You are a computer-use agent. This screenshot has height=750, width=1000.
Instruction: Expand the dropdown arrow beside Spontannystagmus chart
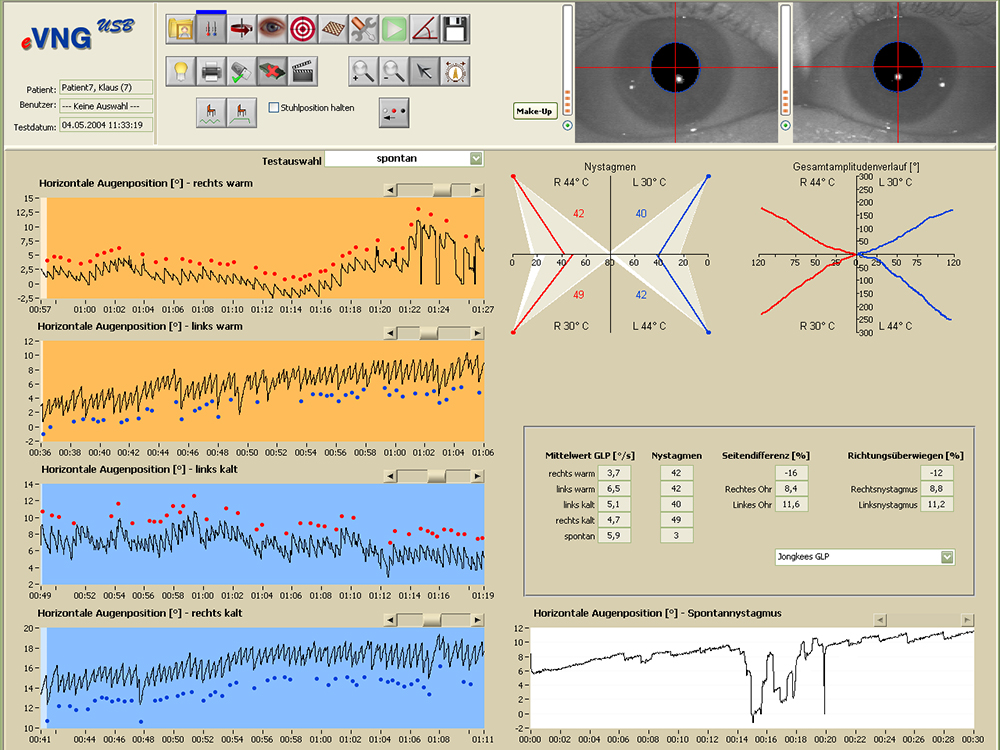[x=966, y=619]
